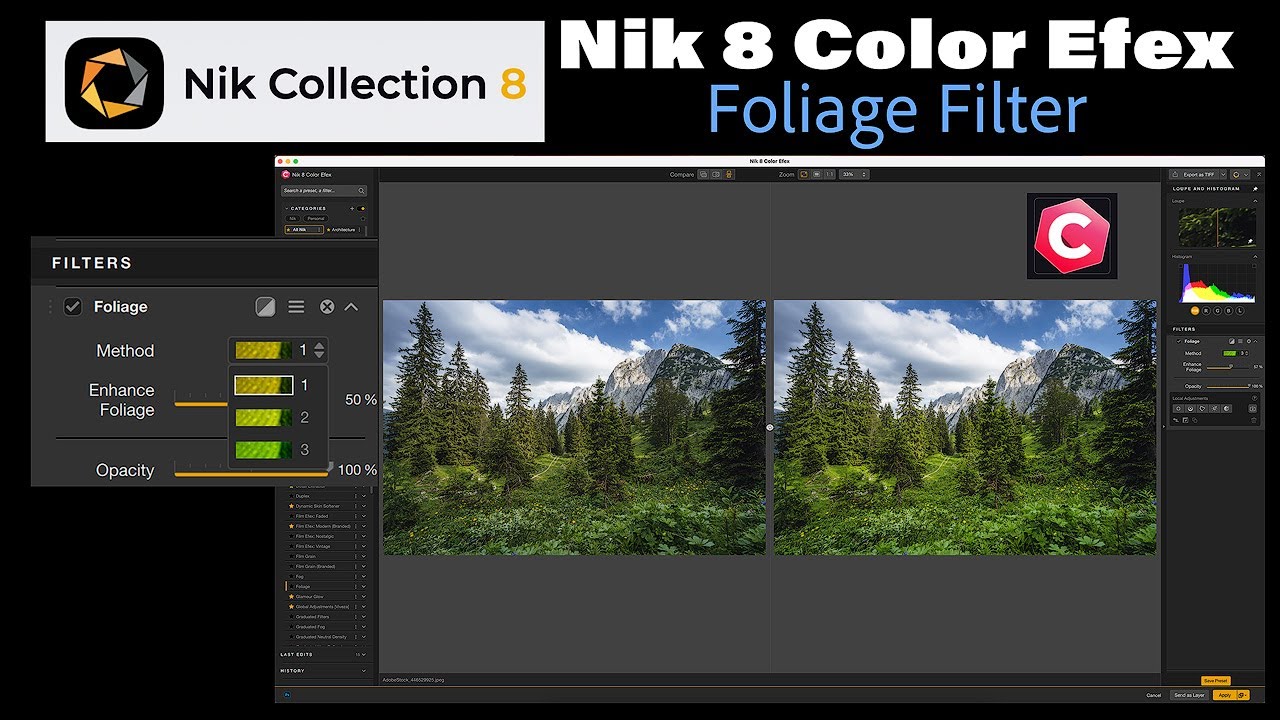Choose method 3 in Method dropdown
Image resolution: width=1280 pixels, height=720 pixels.
(x=272, y=450)
